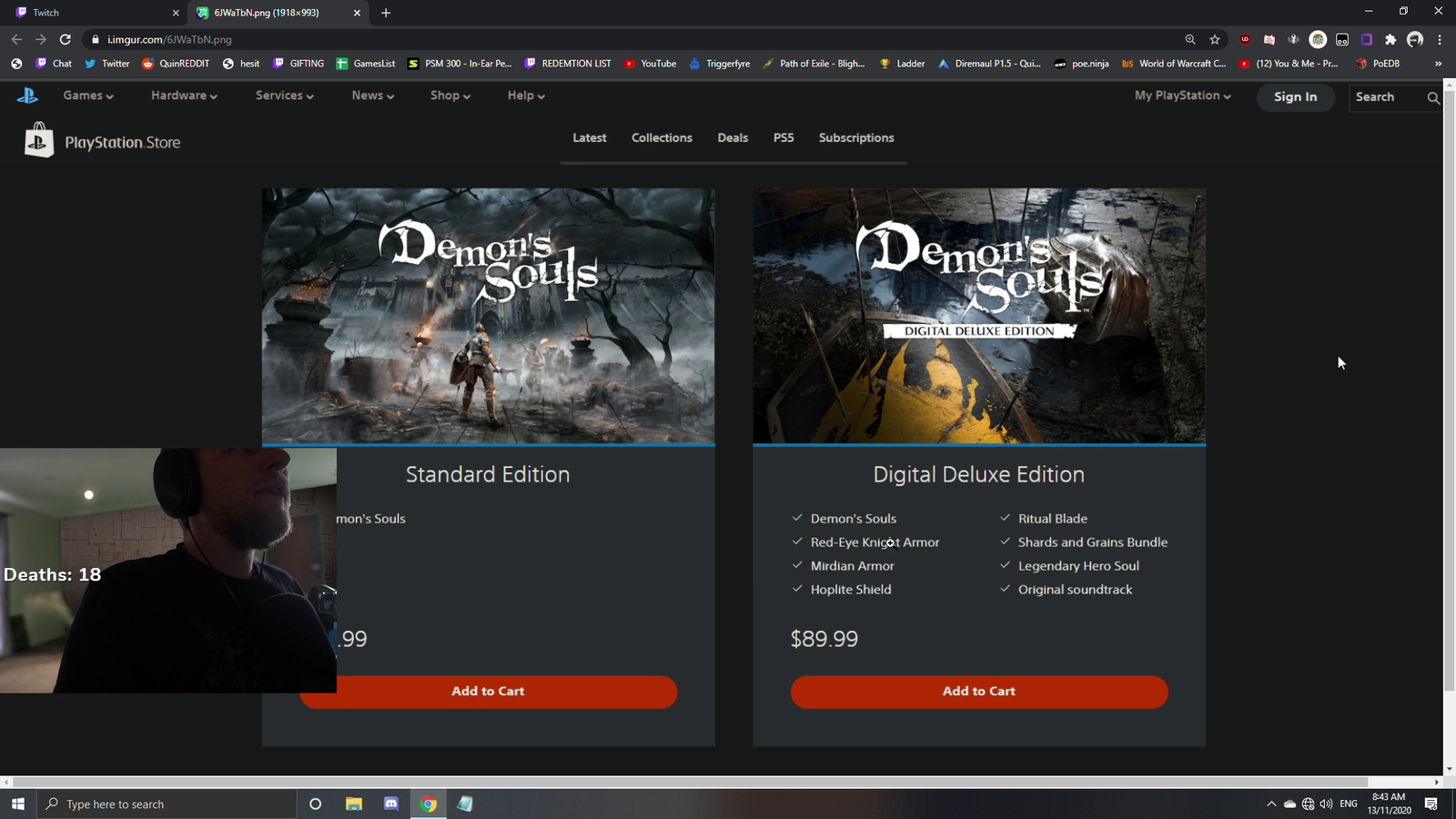Expand the News menu
The height and width of the screenshot is (819, 1456).
pyautogui.click(x=373, y=96)
